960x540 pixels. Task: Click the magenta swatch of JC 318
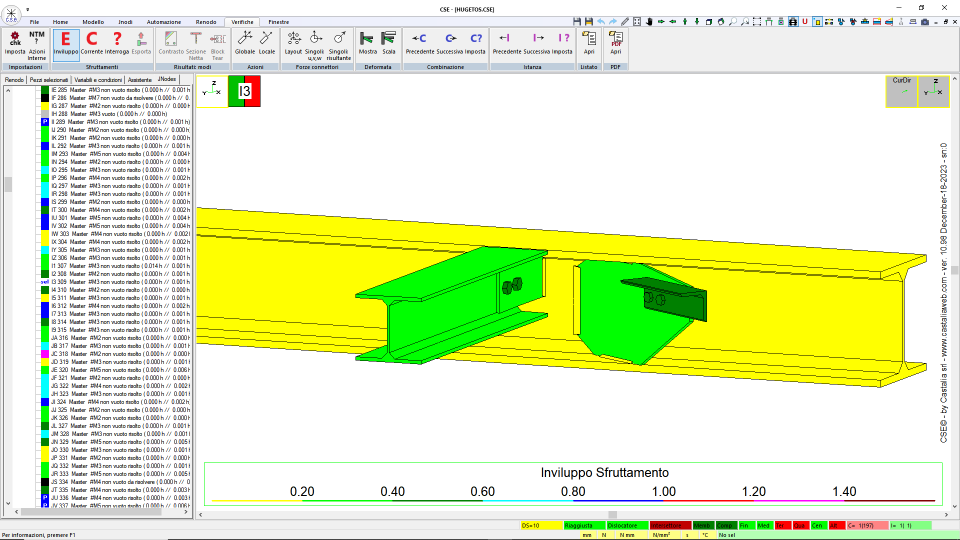pyautogui.click(x=45, y=354)
